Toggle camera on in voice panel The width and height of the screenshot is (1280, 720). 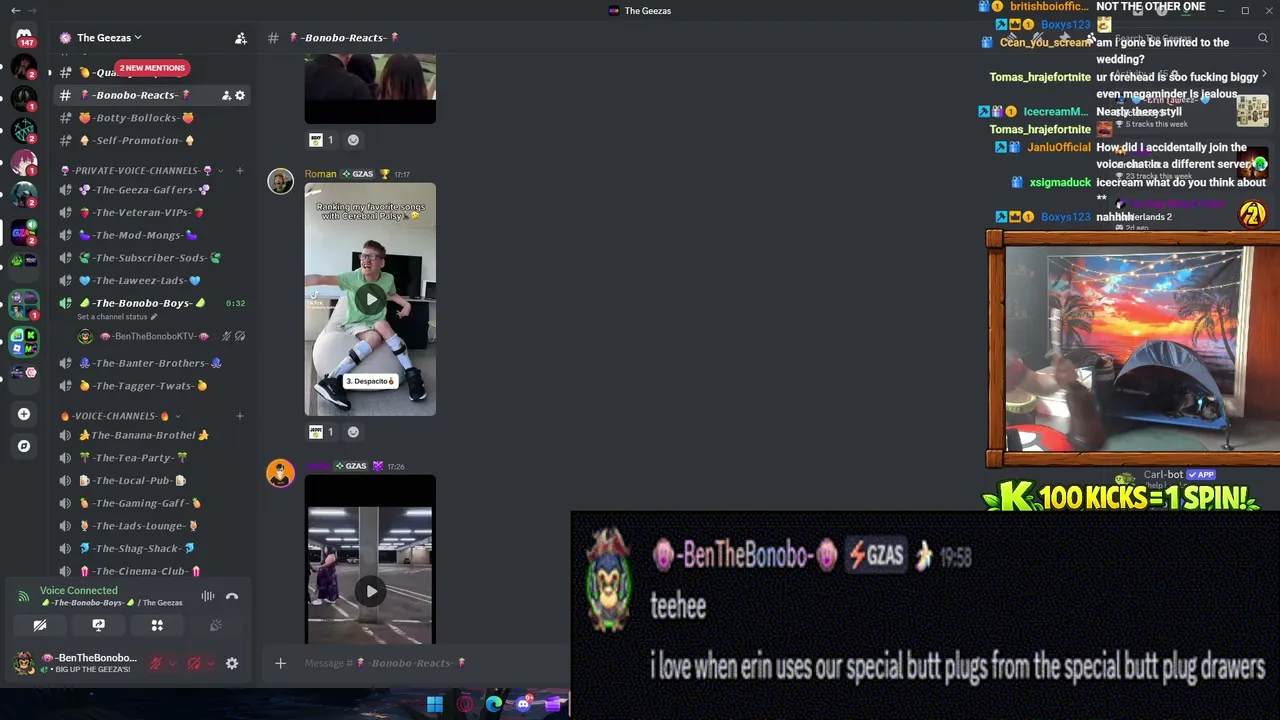point(40,625)
